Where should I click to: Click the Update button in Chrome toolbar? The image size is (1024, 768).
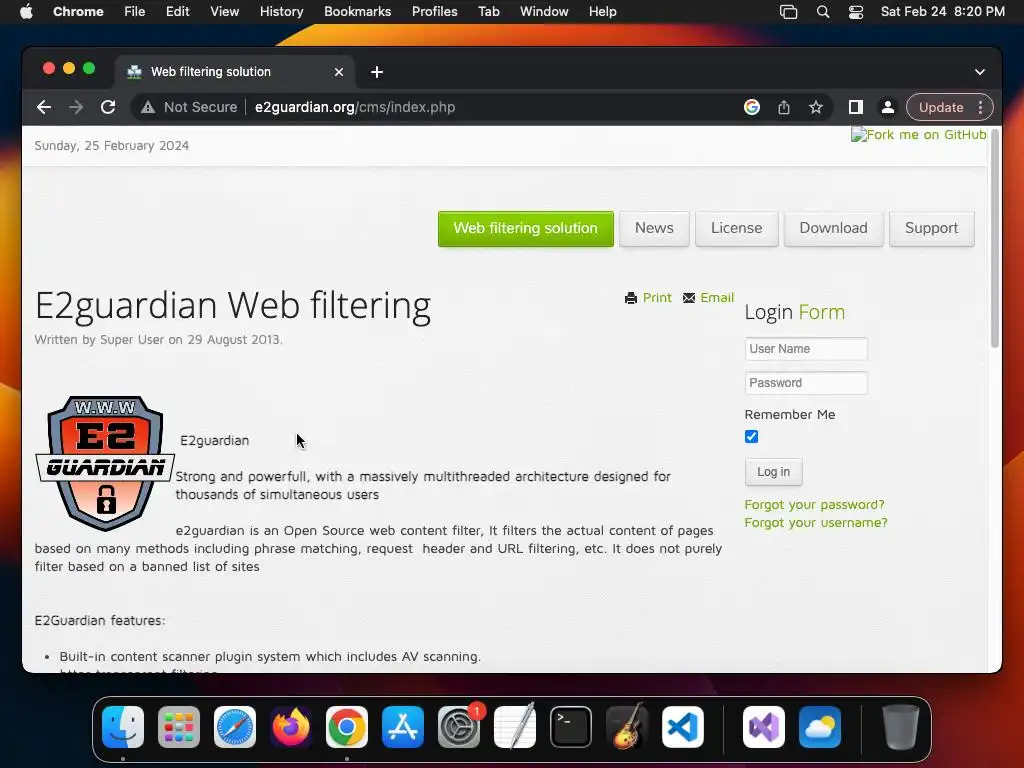pos(940,107)
